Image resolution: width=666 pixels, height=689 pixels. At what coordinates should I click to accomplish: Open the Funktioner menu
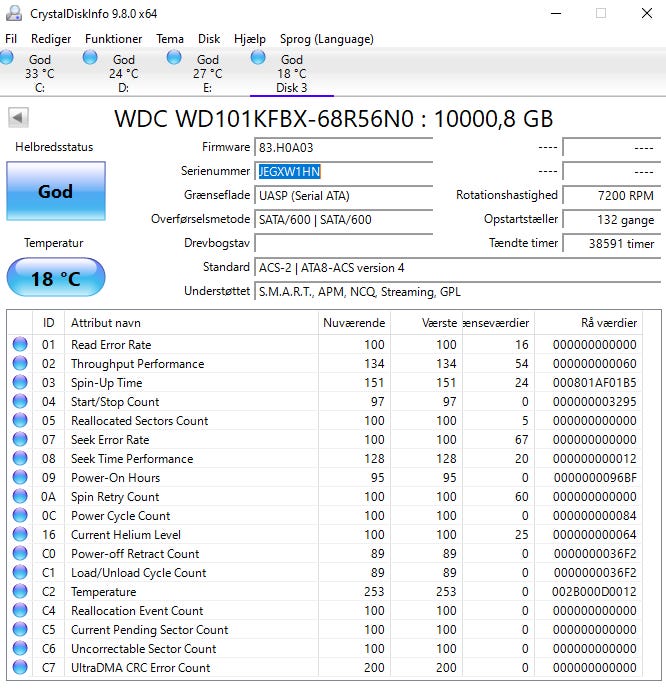tap(113, 39)
